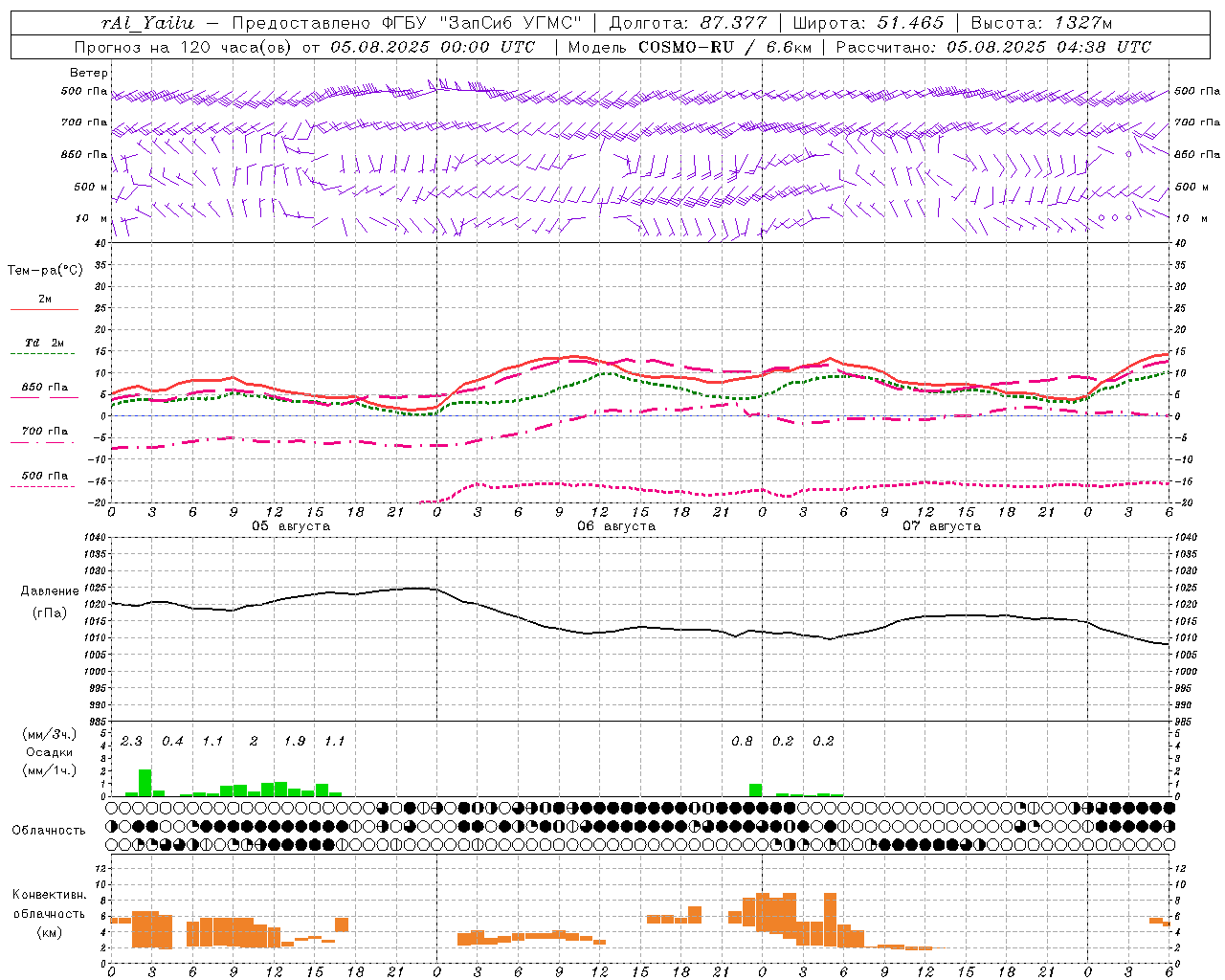This screenshot has width=1225, height=980.
Task: Click the 0.4 three-hour precipitation value
Action: coord(172,741)
